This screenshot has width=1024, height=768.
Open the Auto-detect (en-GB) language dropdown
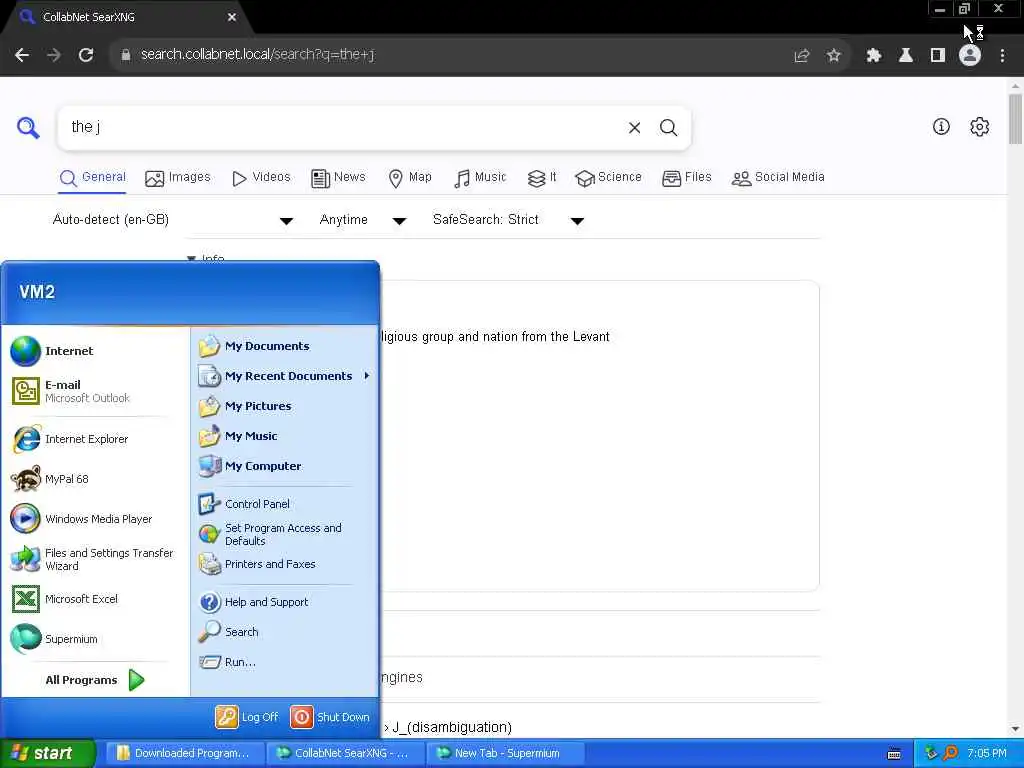[173, 220]
